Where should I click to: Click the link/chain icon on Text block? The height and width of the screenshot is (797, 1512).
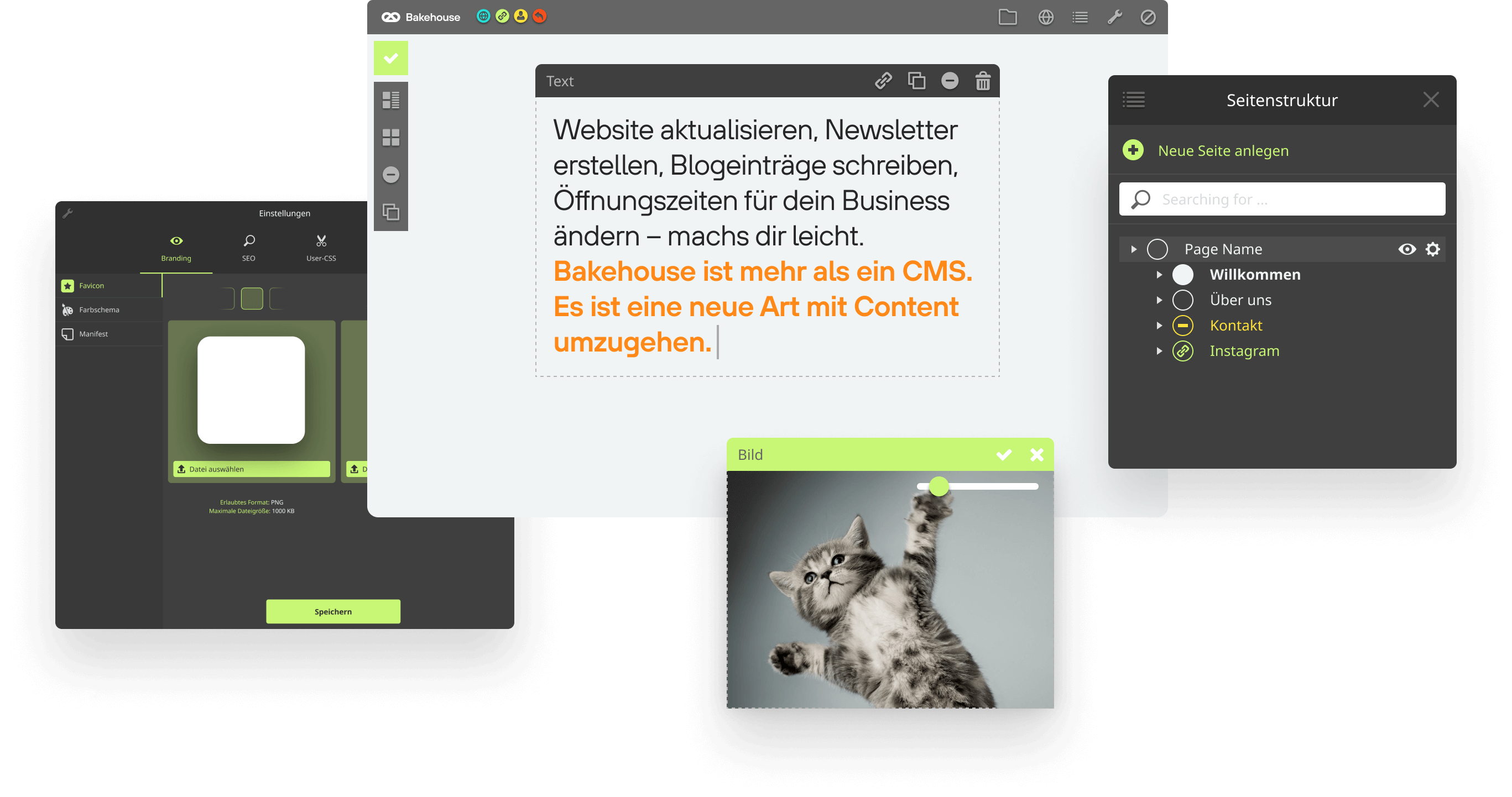(882, 81)
